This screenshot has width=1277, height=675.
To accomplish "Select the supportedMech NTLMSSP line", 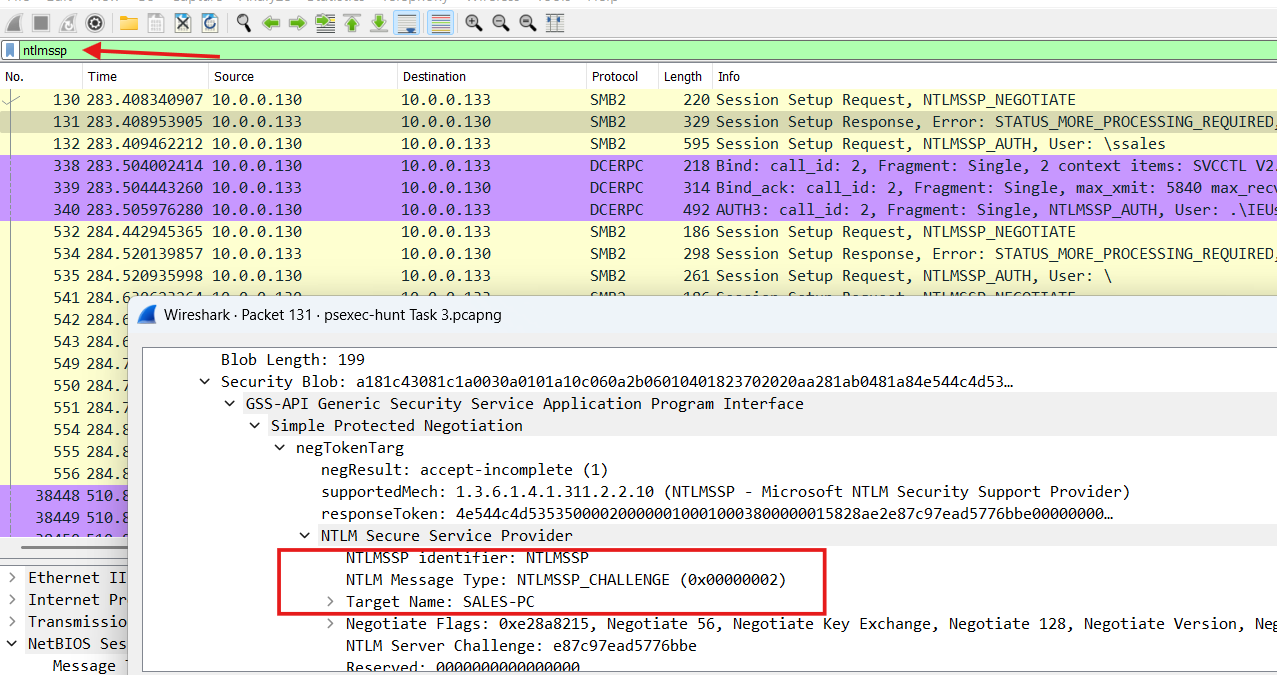I will (725, 492).
